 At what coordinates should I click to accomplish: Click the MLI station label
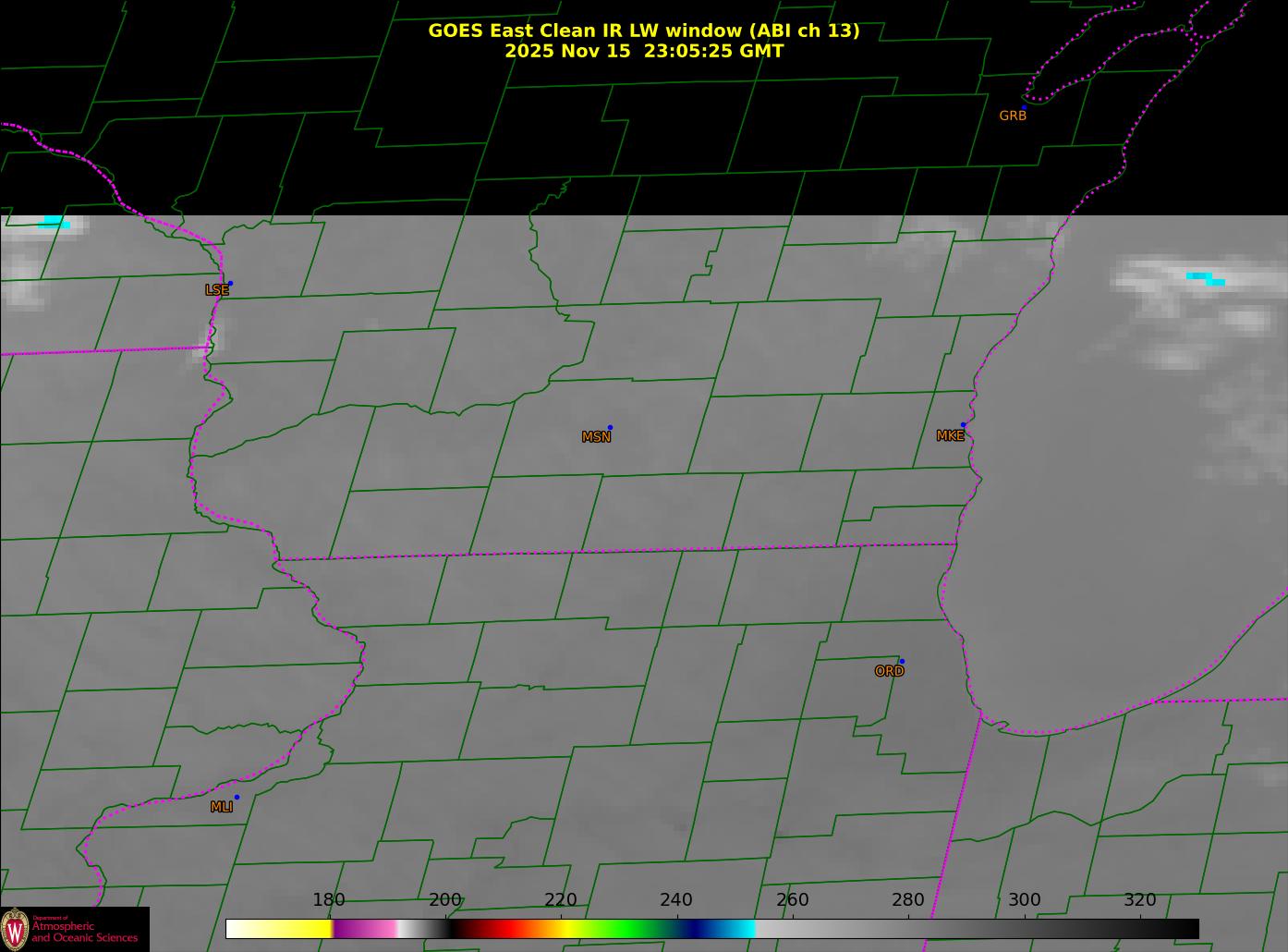click(x=222, y=807)
